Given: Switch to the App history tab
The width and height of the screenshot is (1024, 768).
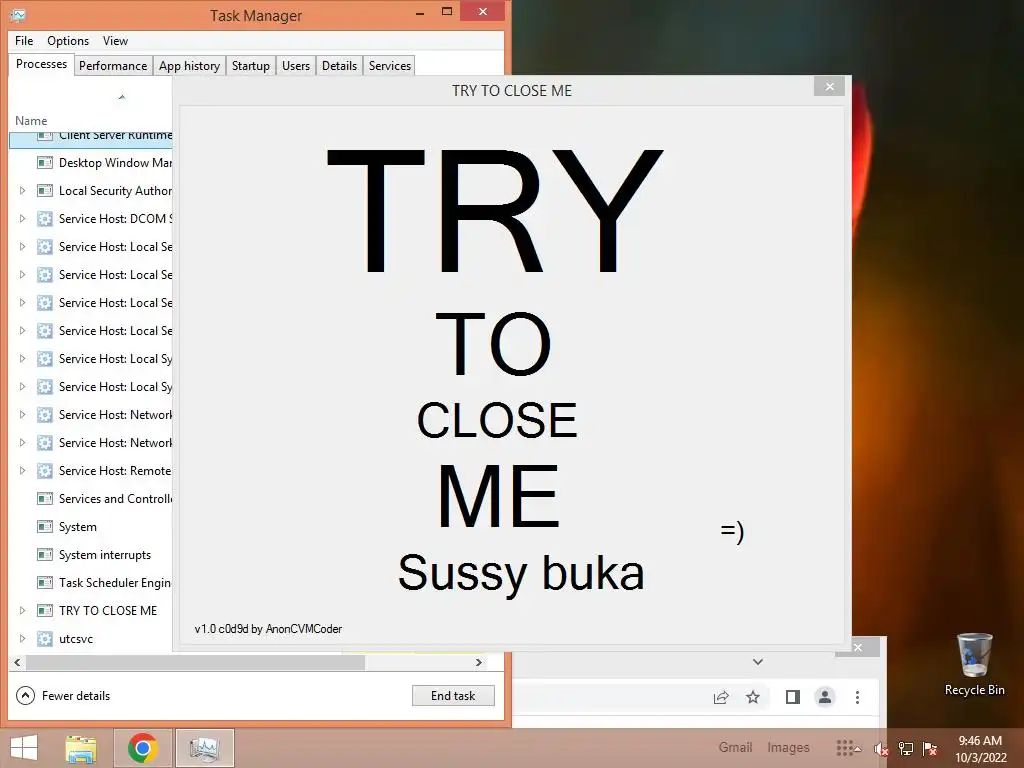Looking at the screenshot, I should (189, 66).
